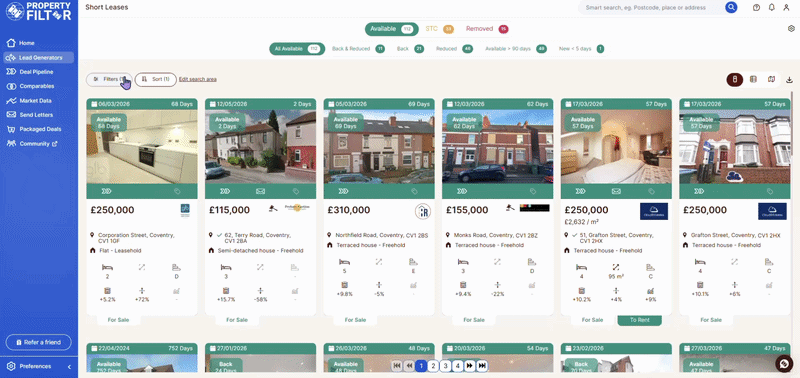Click the tag icon on £310,000 card
The height and width of the screenshot is (378, 800).
click(x=414, y=191)
